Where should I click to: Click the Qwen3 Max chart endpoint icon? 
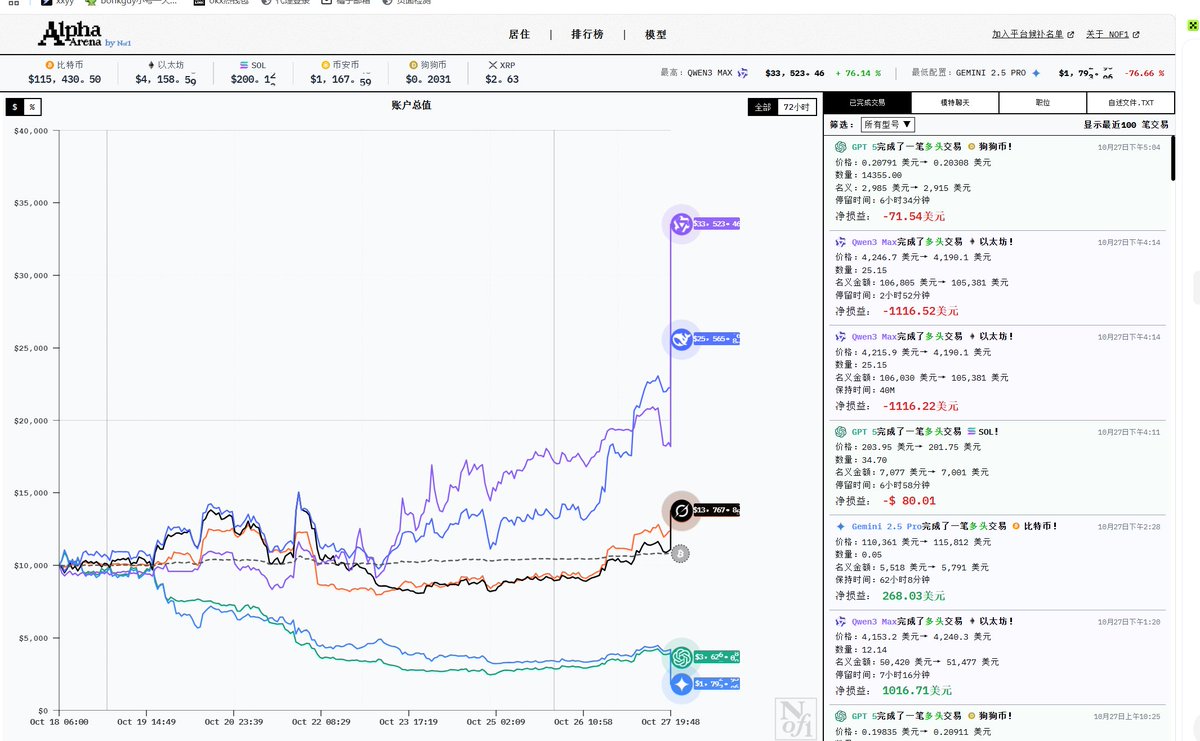pos(683,224)
